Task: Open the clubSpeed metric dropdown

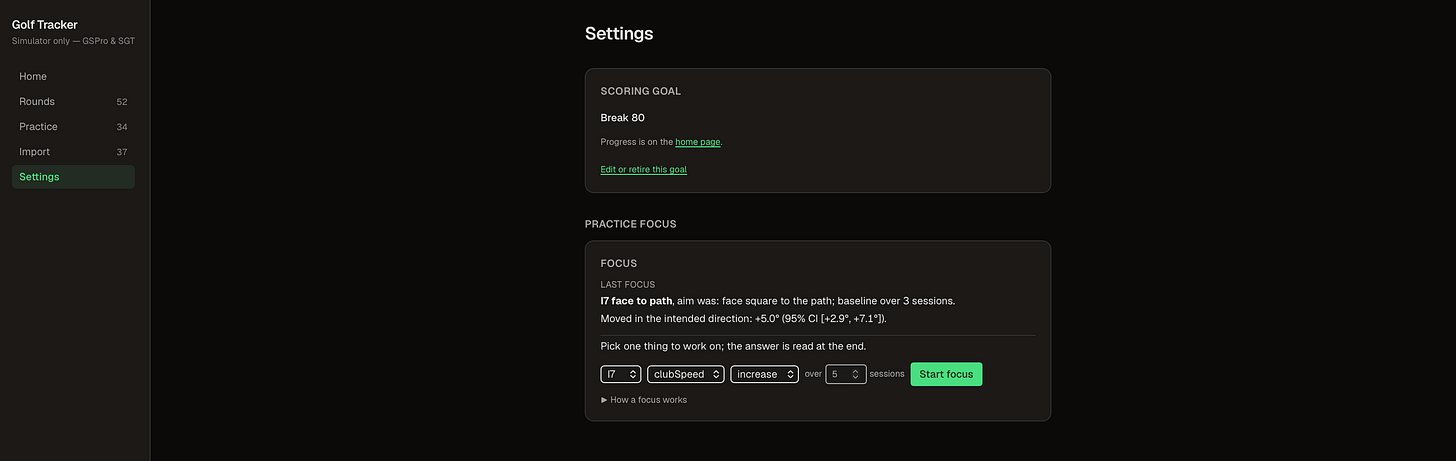Action: coord(686,374)
